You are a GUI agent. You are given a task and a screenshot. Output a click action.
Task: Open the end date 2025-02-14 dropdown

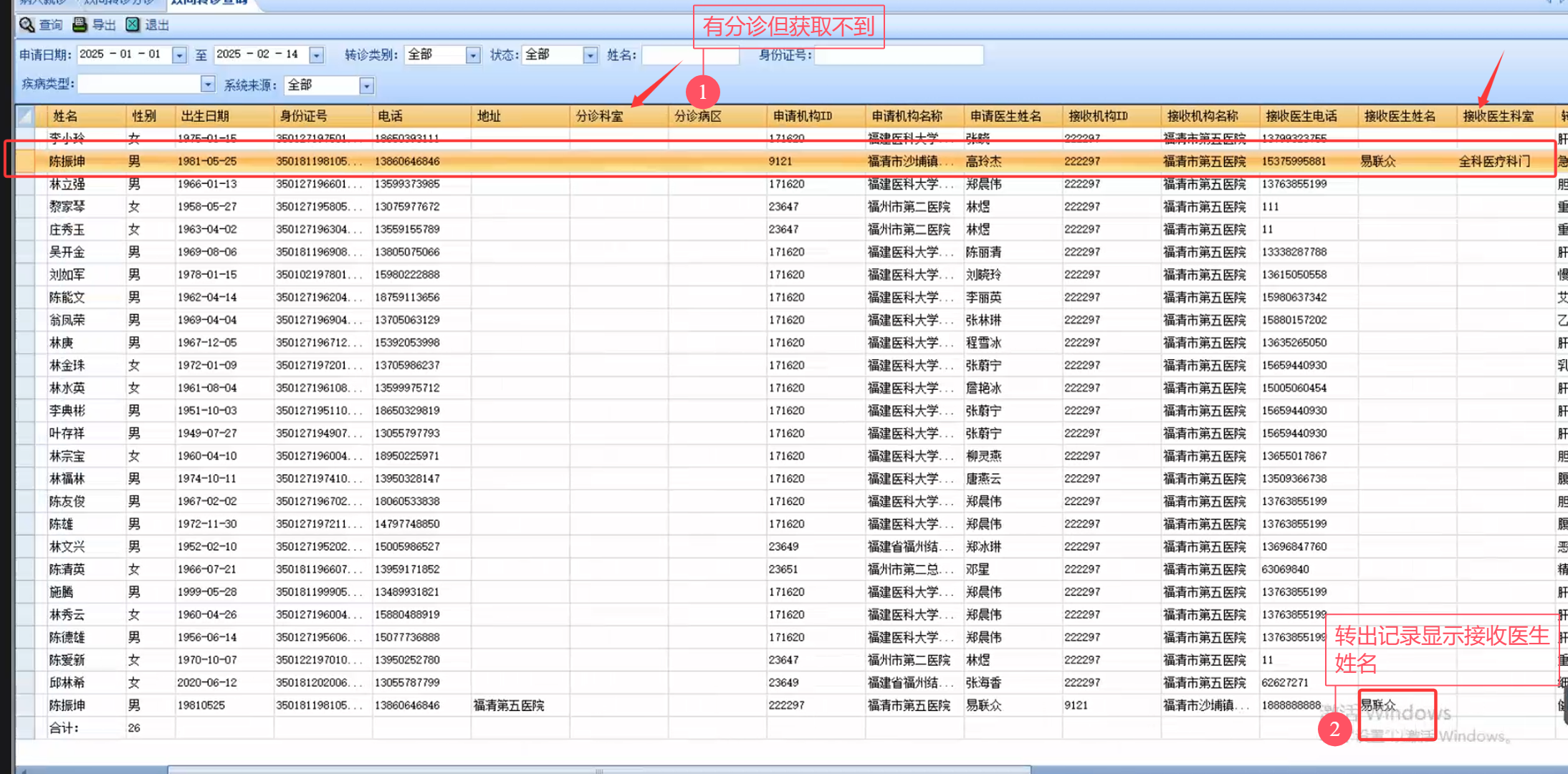(x=317, y=55)
